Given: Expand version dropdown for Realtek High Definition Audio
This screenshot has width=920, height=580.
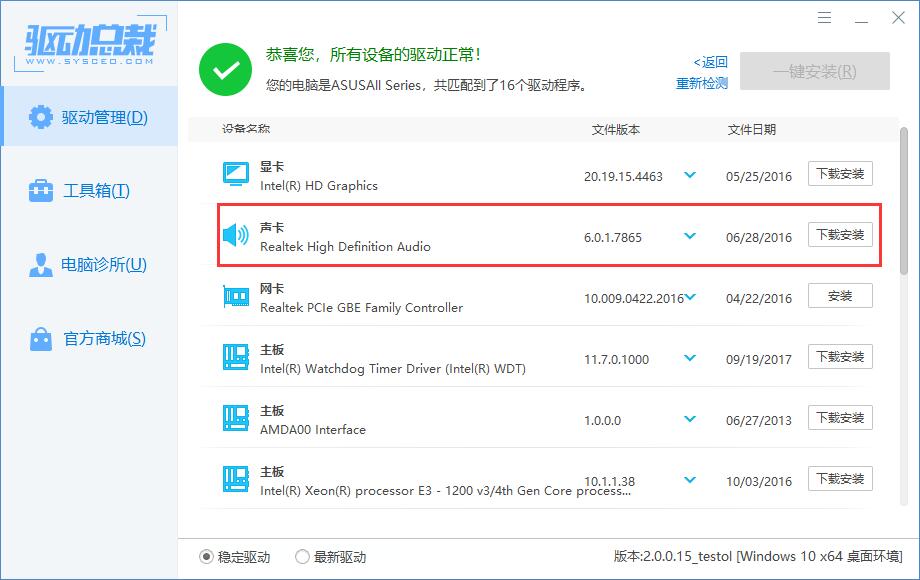Looking at the screenshot, I should pos(689,236).
